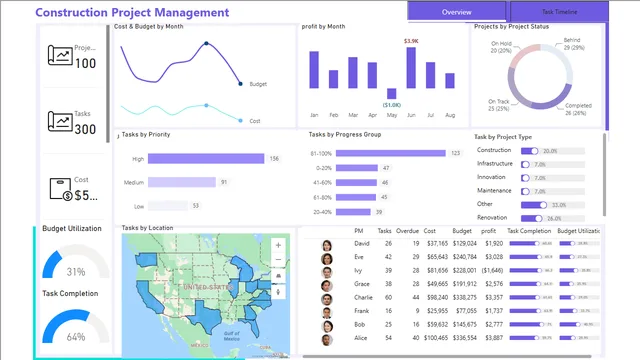Image resolution: width=640 pixels, height=360 pixels.
Task: Click the January profit bar
Action: click(x=314, y=70)
